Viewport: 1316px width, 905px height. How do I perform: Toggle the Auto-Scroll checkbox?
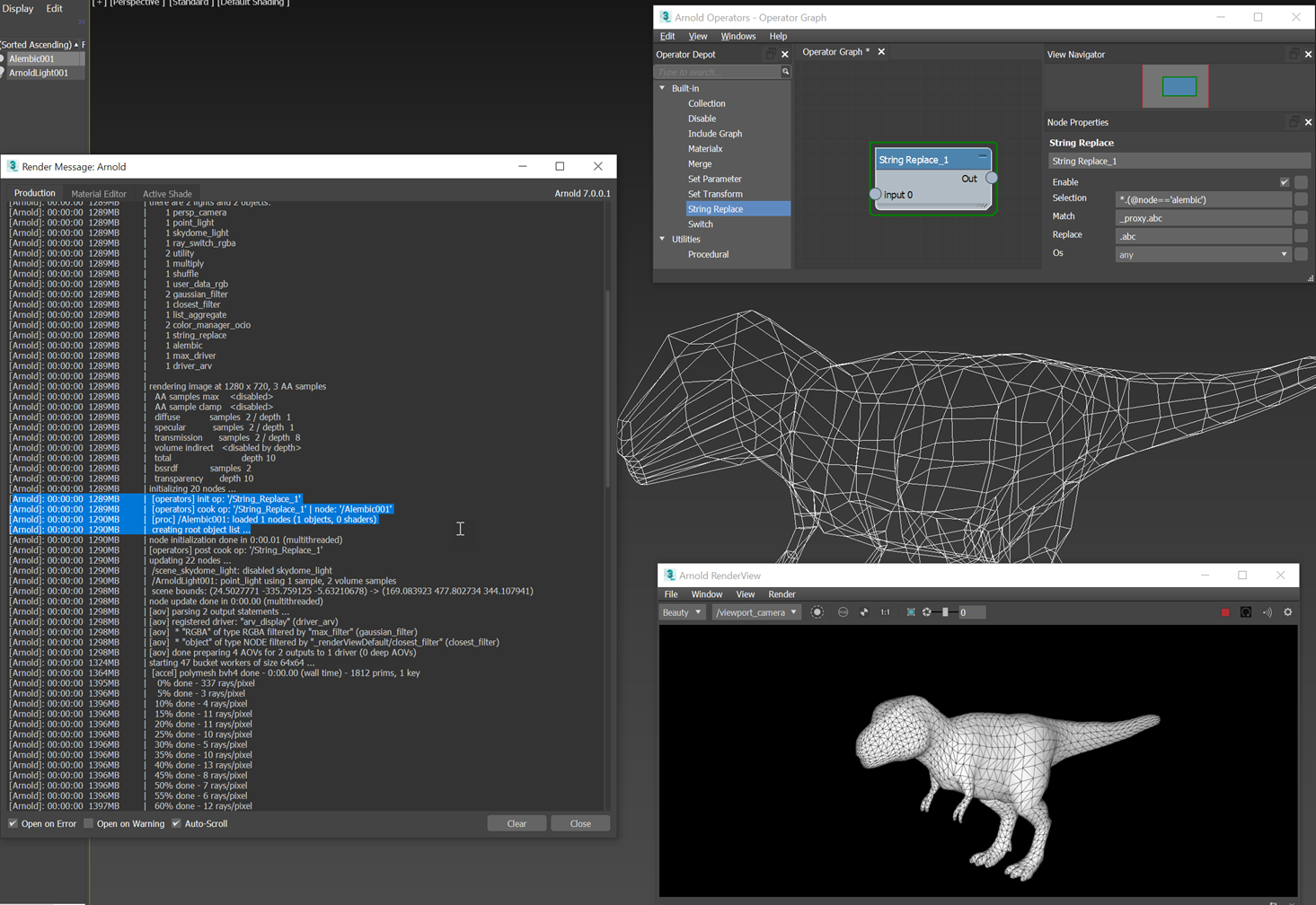[x=176, y=823]
